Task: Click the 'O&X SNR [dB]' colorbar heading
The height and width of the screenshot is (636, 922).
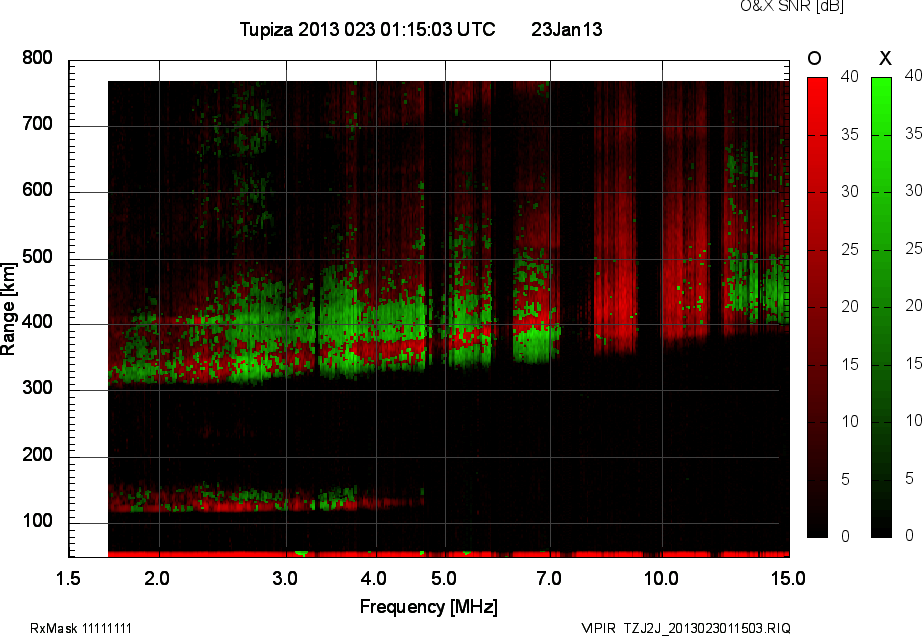Action: coord(791,6)
